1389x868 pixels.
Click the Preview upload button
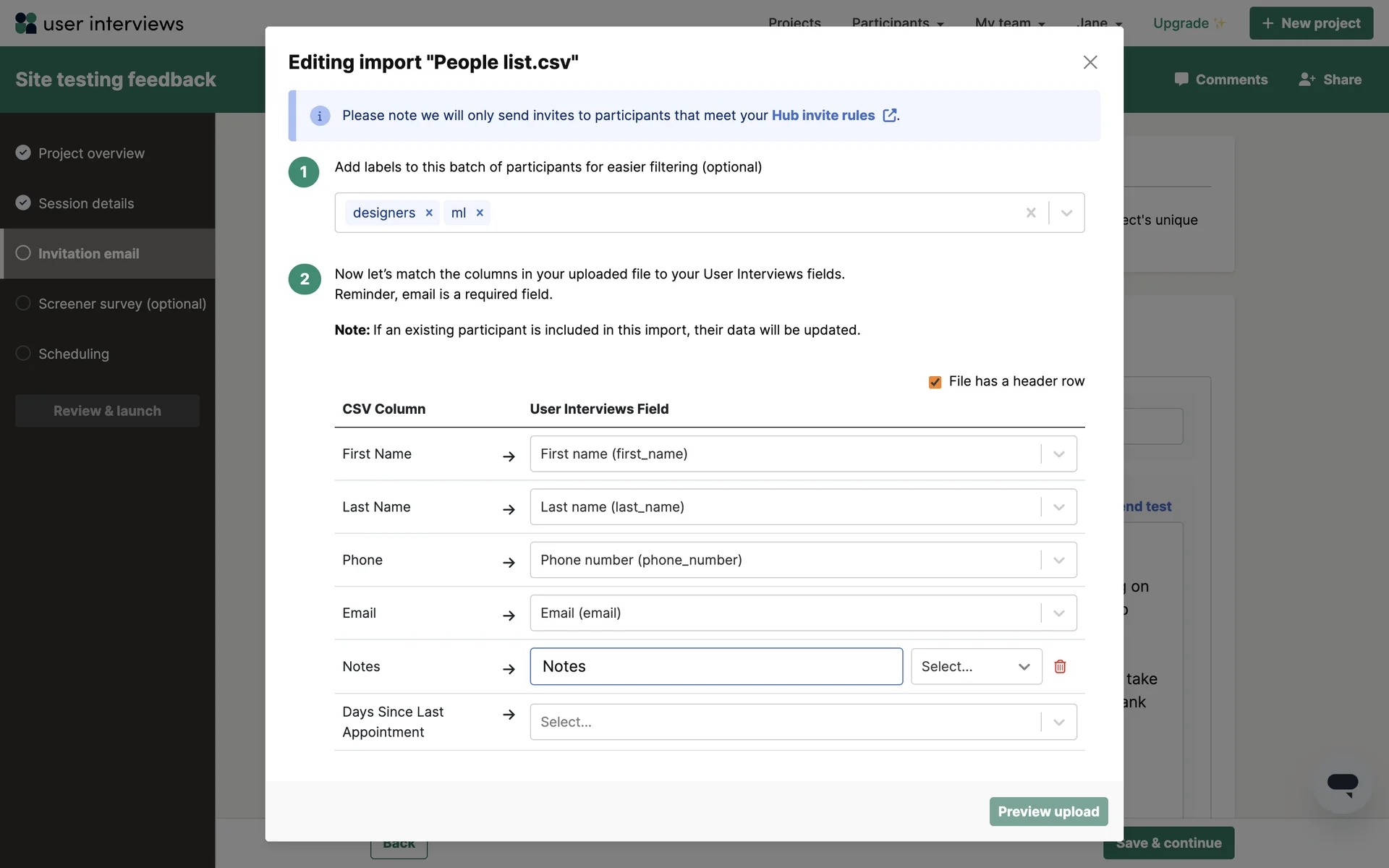click(x=1048, y=812)
